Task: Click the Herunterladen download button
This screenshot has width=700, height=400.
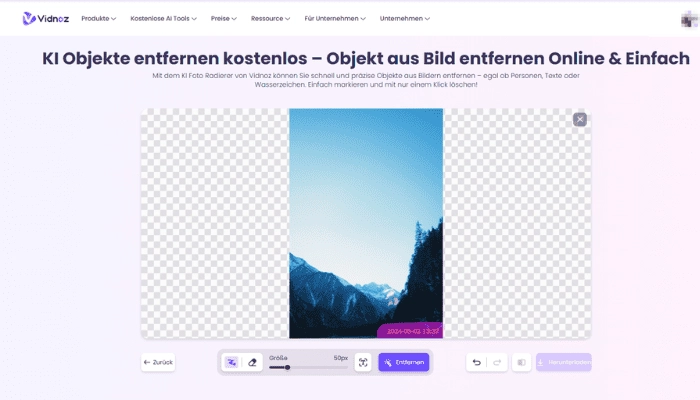Action: (564, 362)
